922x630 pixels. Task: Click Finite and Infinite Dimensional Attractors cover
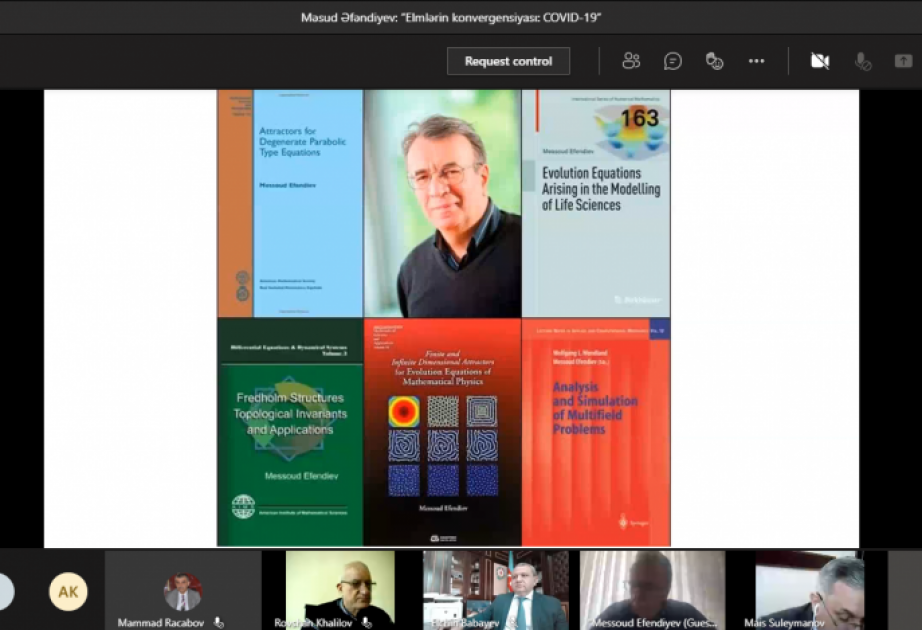442,432
